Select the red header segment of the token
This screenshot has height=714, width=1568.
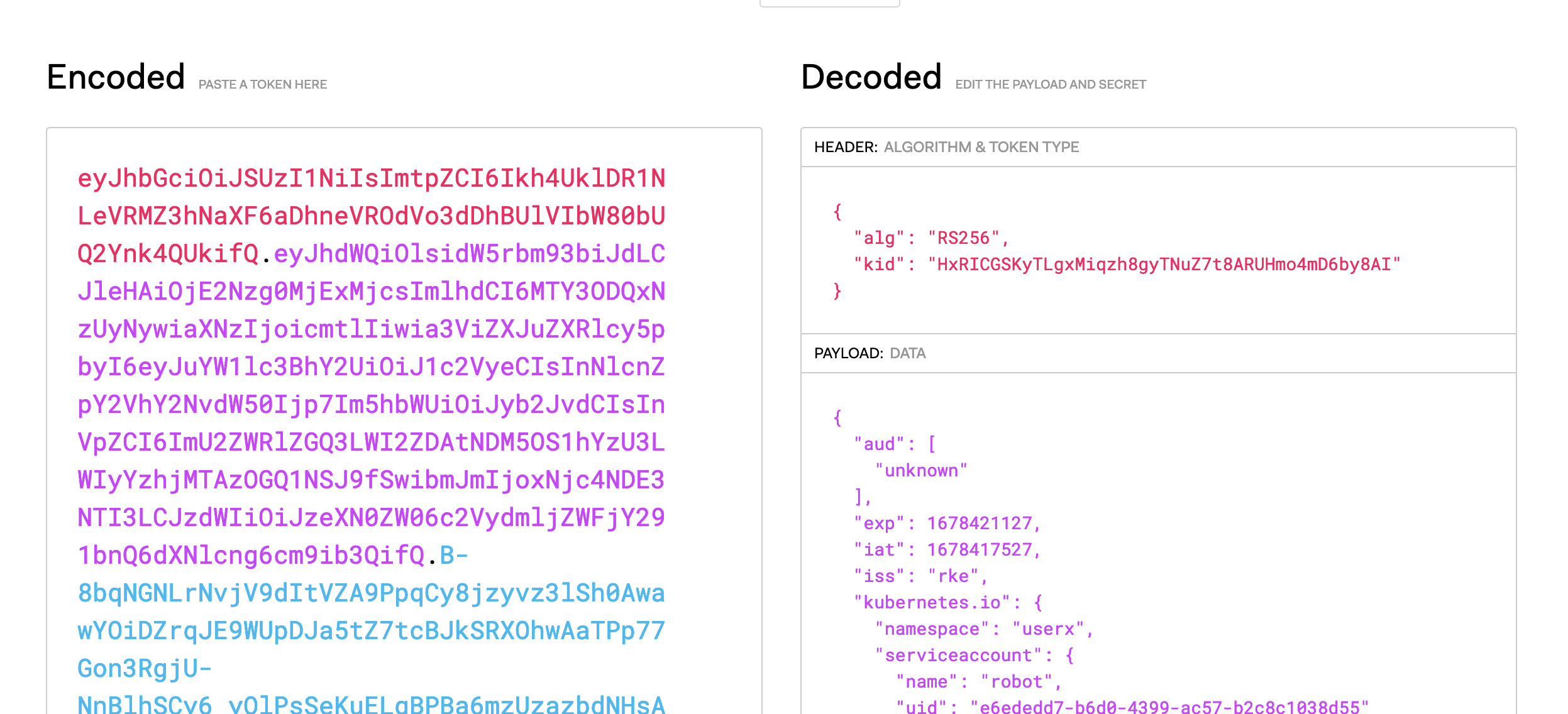[371, 216]
